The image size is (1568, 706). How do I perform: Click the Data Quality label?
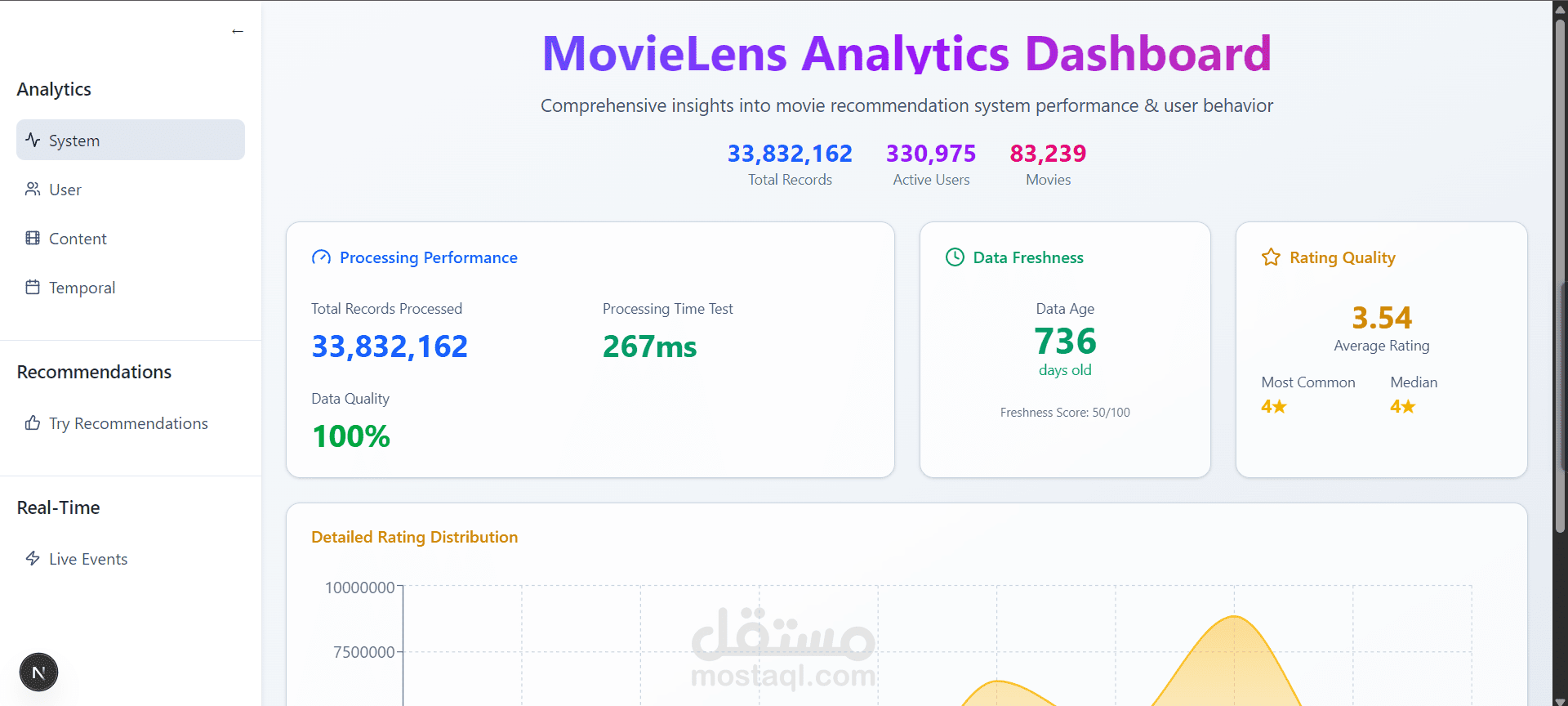coord(350,399)
